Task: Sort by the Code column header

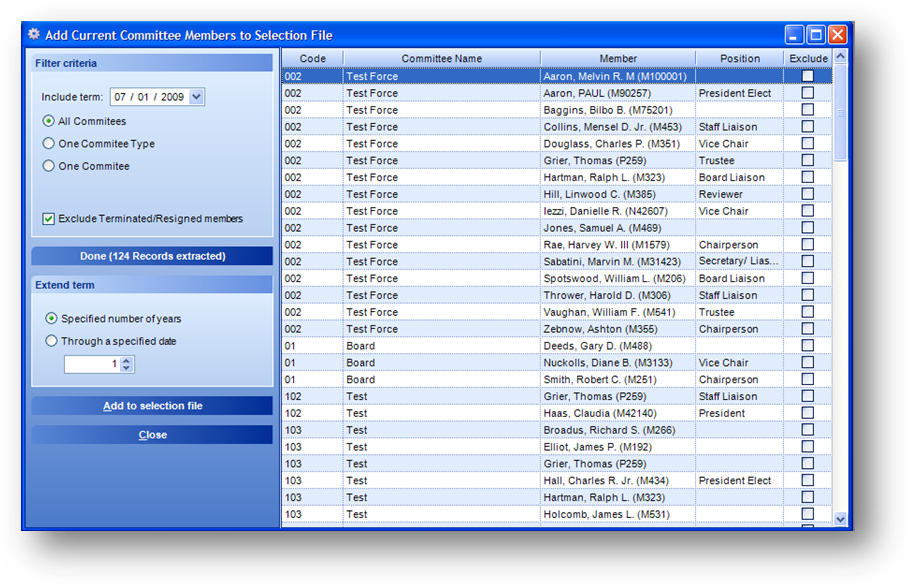Action: pyautogui.click(x=312, y=59)
